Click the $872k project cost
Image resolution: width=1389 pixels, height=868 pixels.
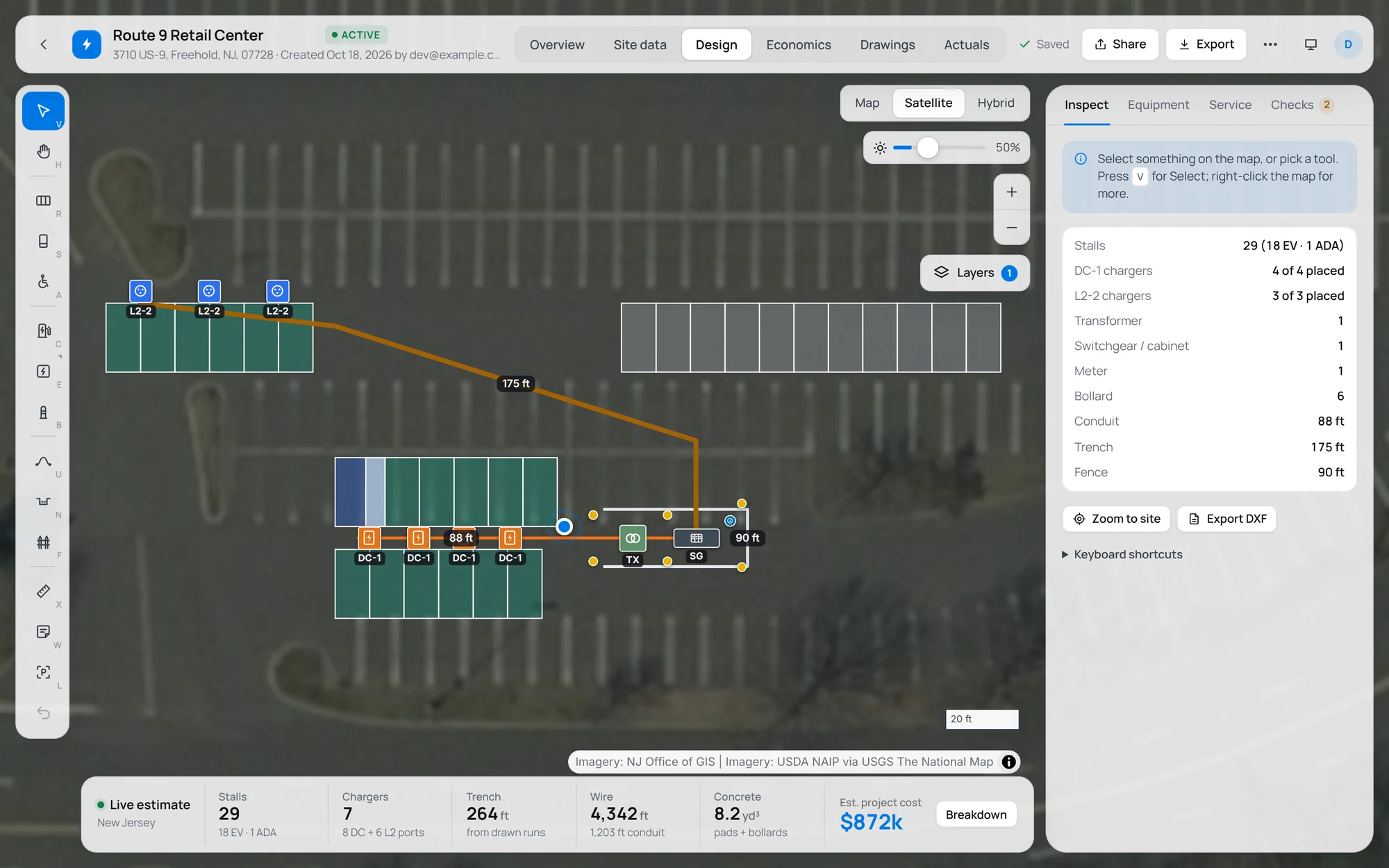pos(871,822)
